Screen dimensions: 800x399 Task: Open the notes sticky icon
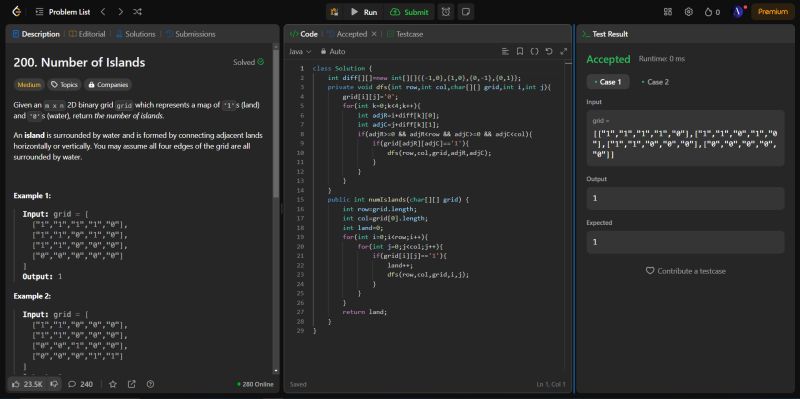pos(465,12)
